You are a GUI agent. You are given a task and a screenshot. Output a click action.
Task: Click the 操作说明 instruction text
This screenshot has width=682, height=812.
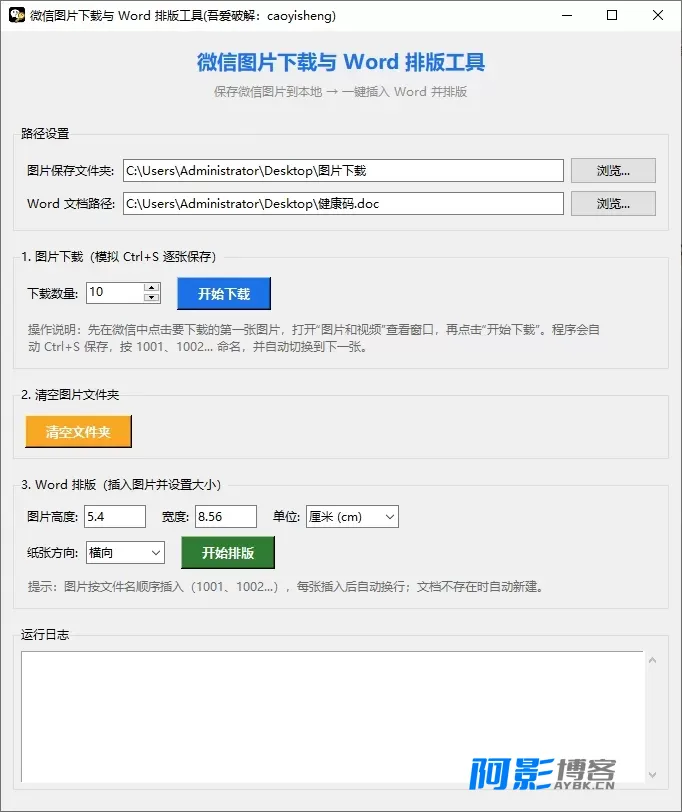(x=314, y=338)
